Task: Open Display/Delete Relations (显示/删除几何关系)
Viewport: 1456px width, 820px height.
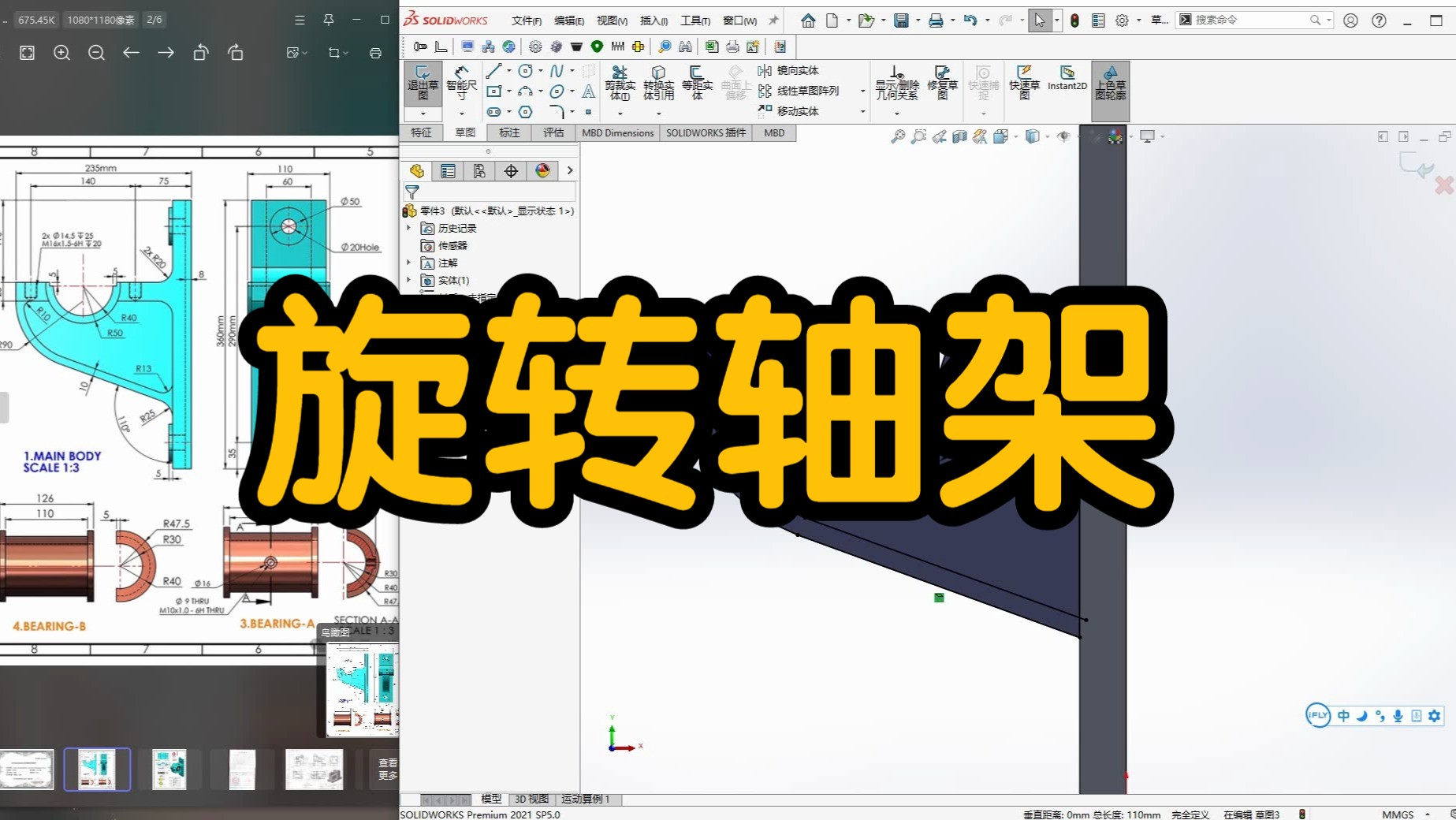Action: tap(897, 83)
